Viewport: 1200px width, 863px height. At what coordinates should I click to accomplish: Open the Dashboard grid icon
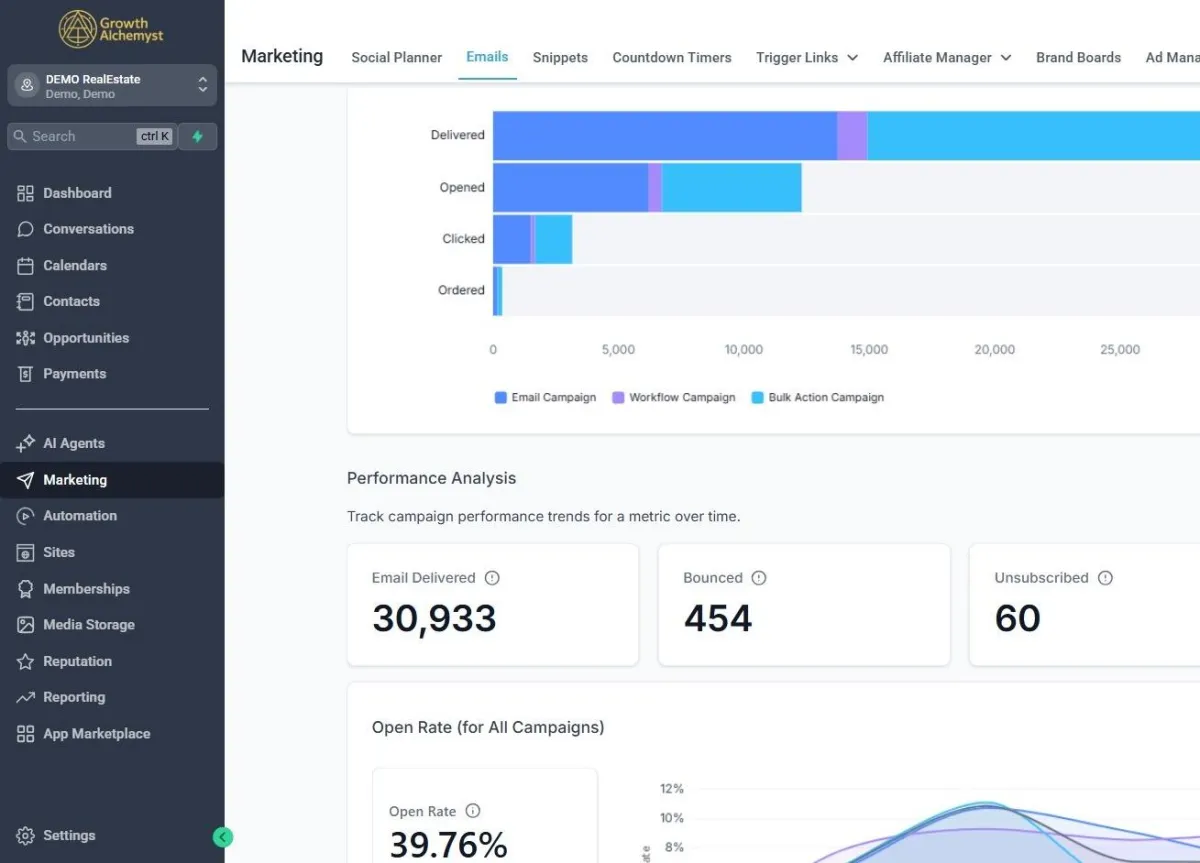26,193
